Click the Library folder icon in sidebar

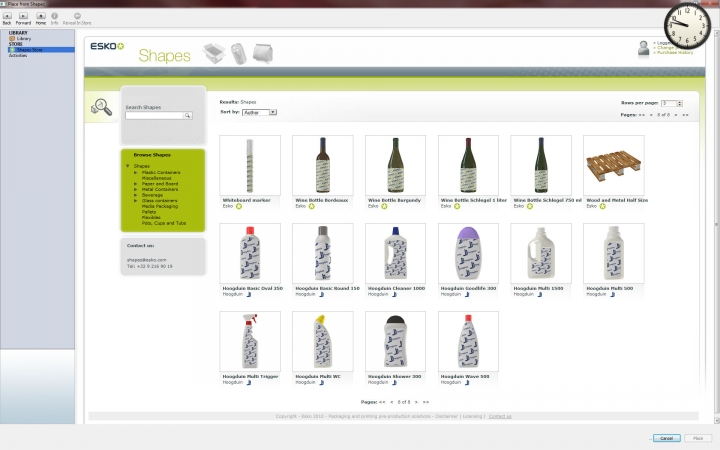tap(12, 39)
